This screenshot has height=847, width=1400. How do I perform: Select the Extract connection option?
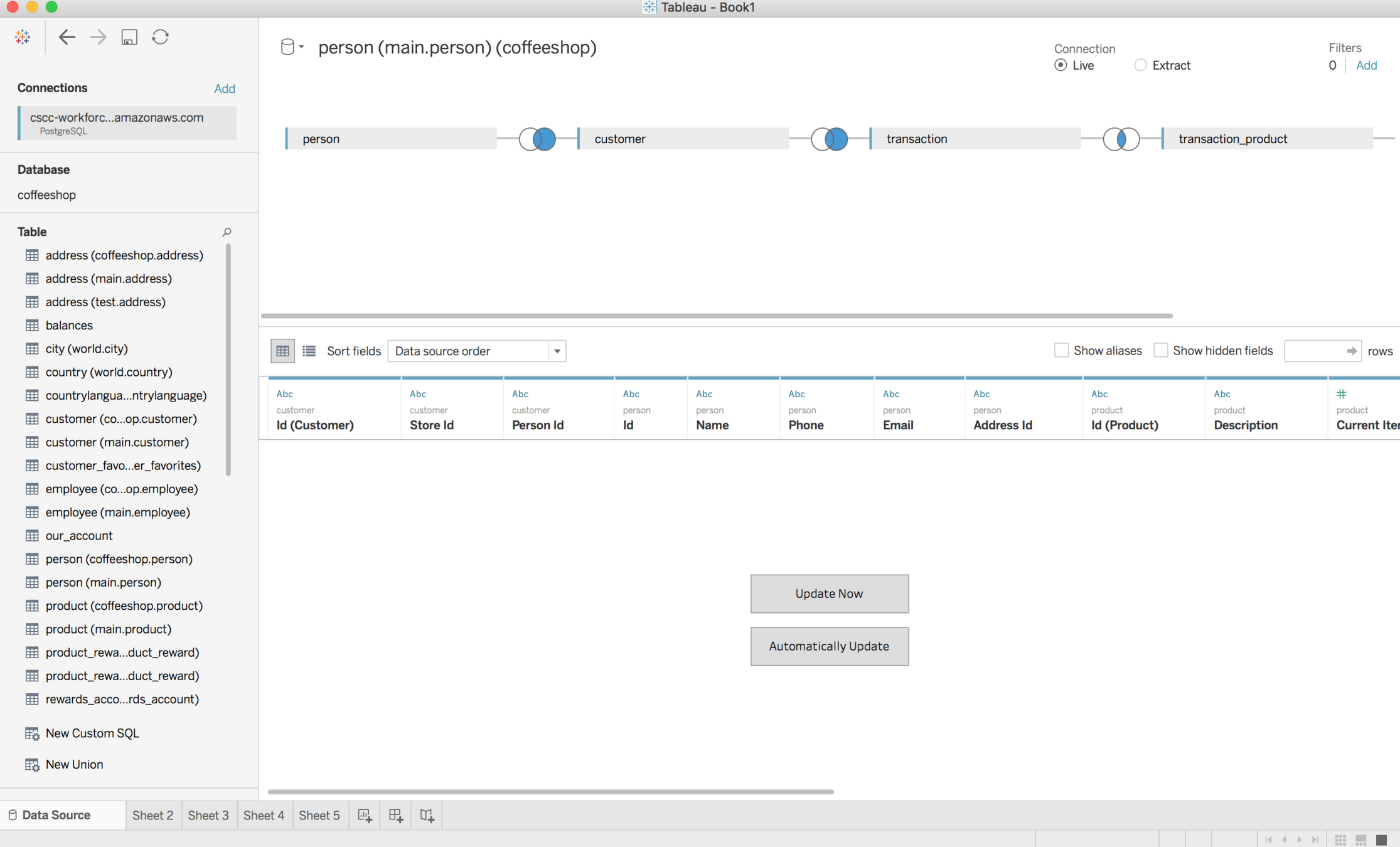1140,65
